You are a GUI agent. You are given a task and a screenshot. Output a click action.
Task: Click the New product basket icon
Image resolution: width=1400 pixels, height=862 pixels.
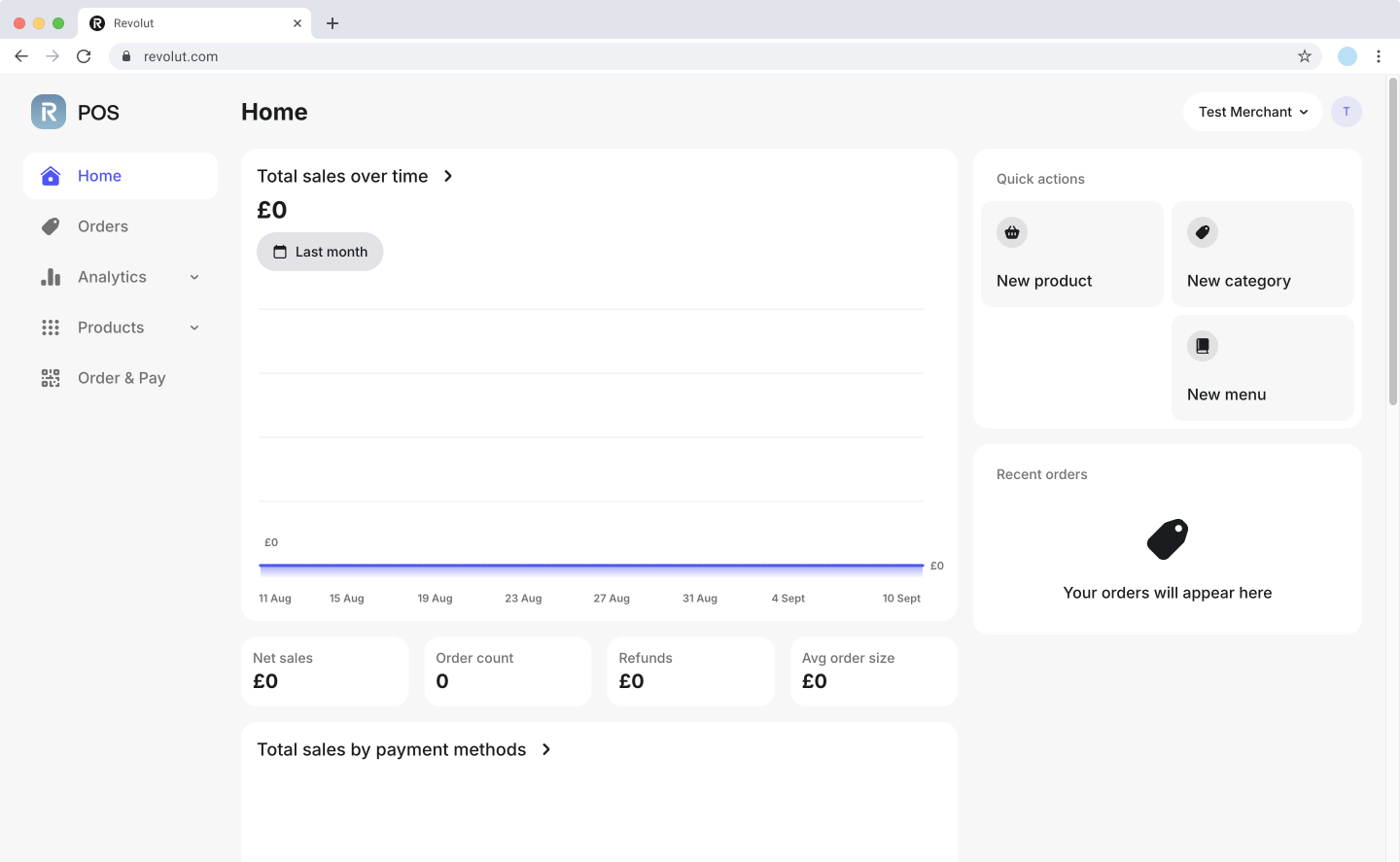coord(1012,232)
